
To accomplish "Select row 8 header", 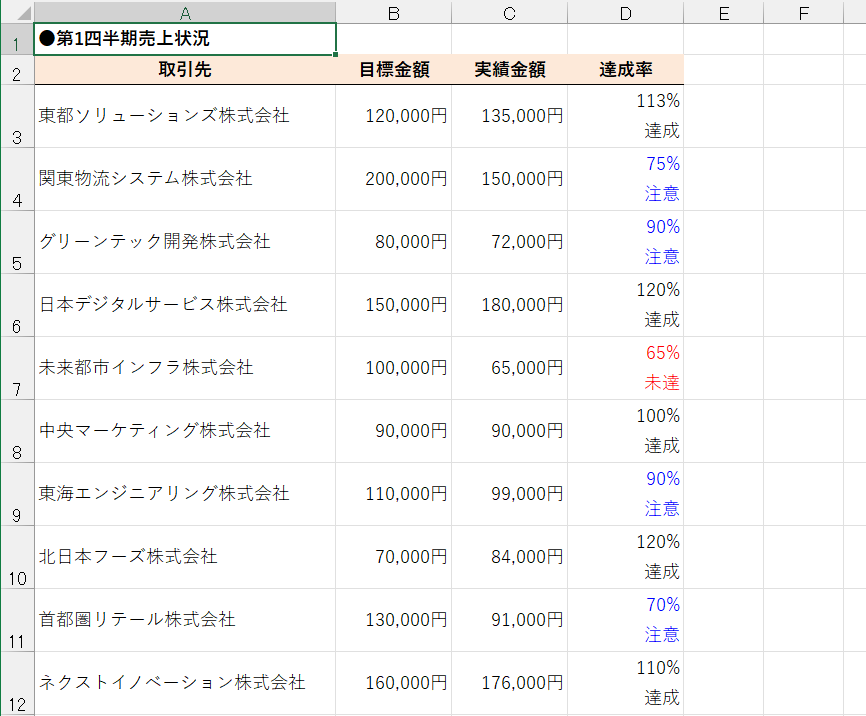I will (17, 431).
